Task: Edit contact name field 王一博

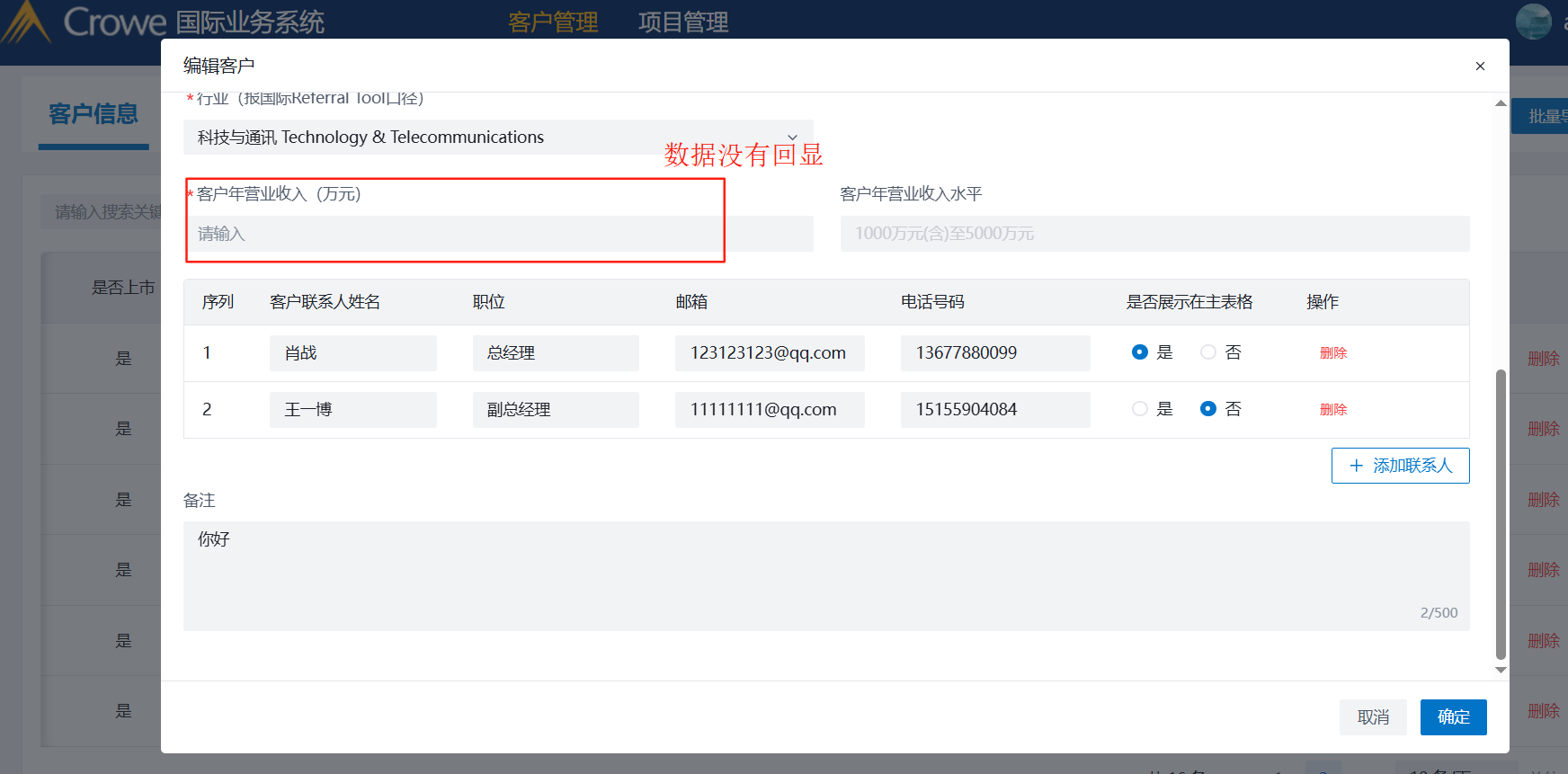Action: point(353,410)
